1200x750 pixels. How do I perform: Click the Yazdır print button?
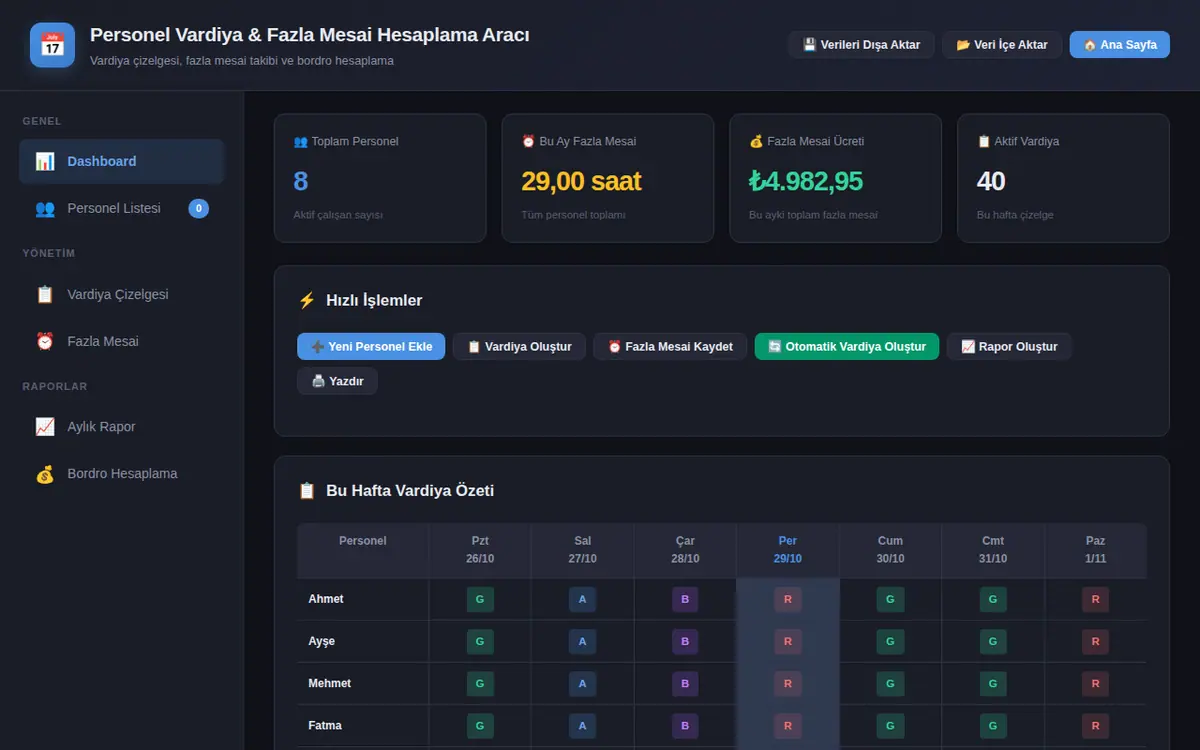[x=337, y=381]
